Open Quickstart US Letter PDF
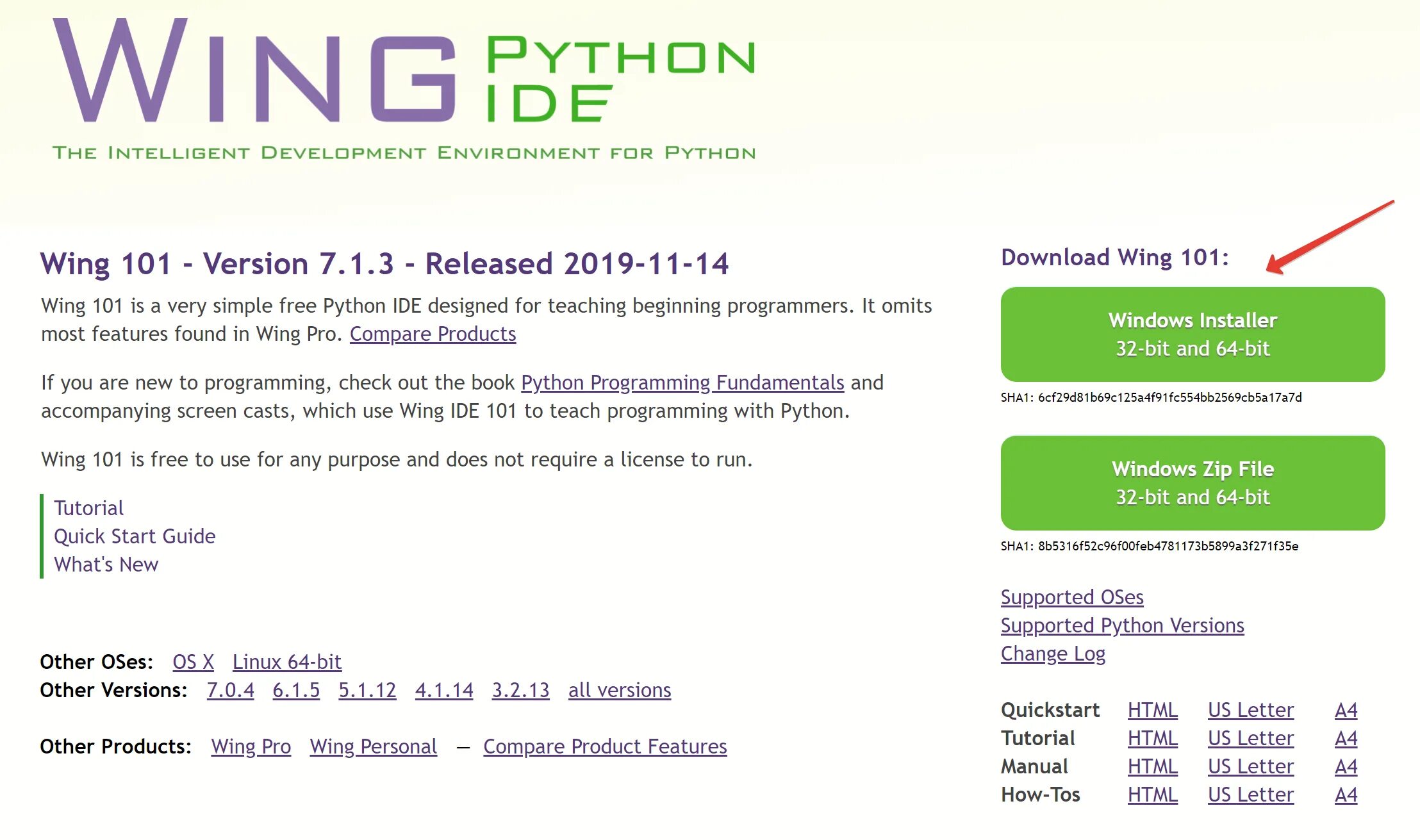Viewport: 1420px width, 840px height. (1251, 710)
